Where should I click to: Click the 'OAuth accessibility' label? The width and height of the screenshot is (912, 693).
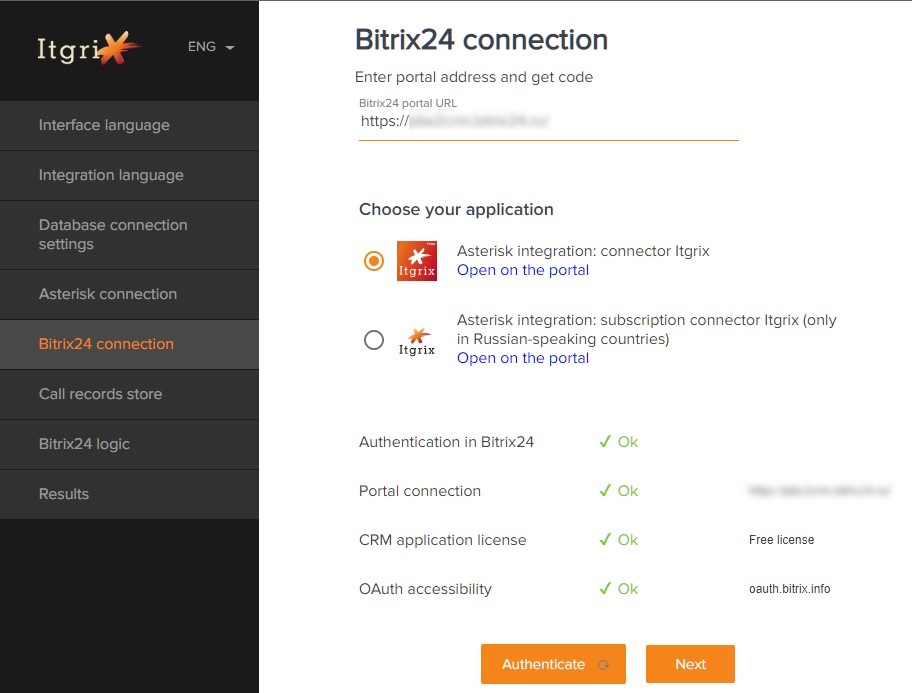(425, 589)
